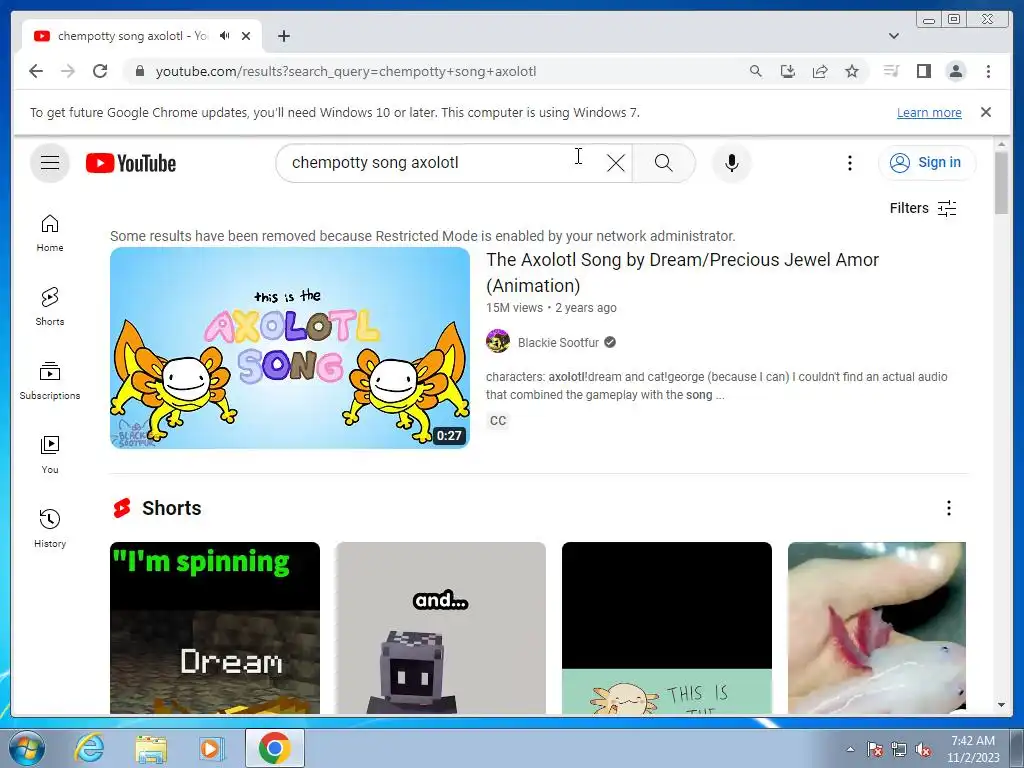Viewport: 1024px width, 768px height.
Task: Start voice search with the microphone
Action: click(x=731, y=163)
